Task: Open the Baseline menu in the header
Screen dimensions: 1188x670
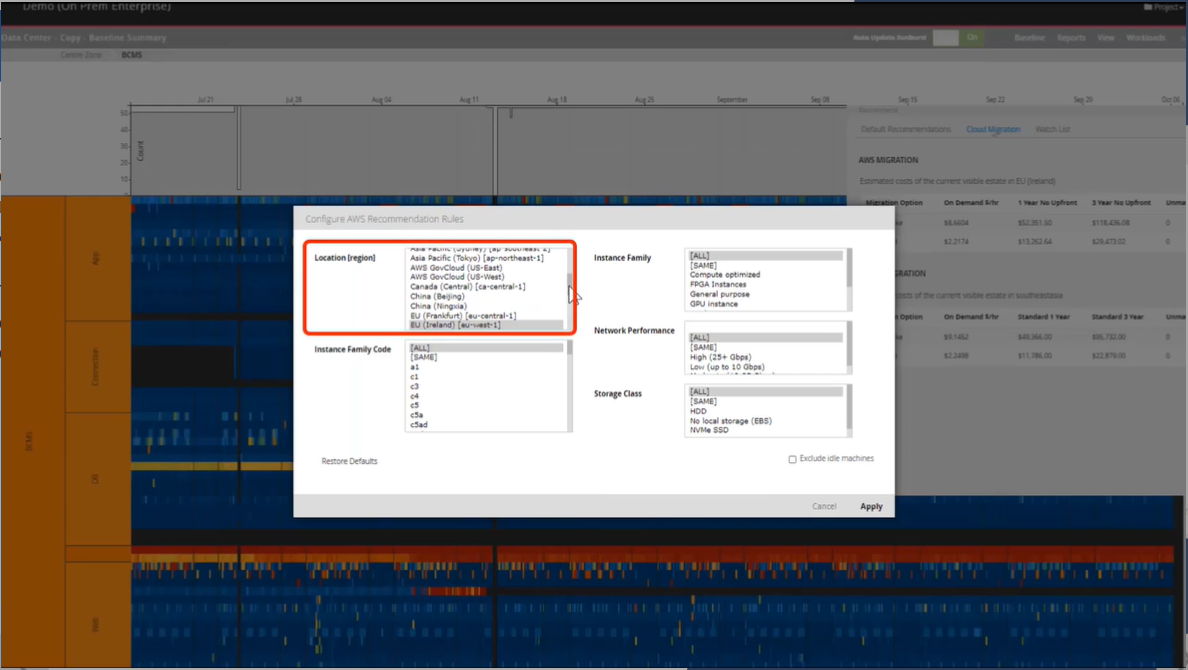Action: [1029, 38]
